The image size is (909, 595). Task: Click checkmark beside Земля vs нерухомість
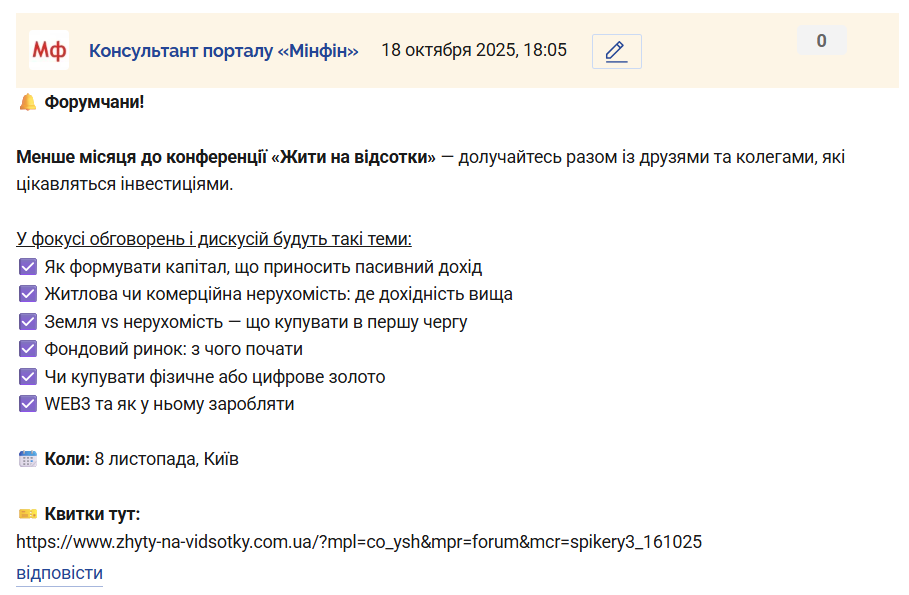point(27,322)
